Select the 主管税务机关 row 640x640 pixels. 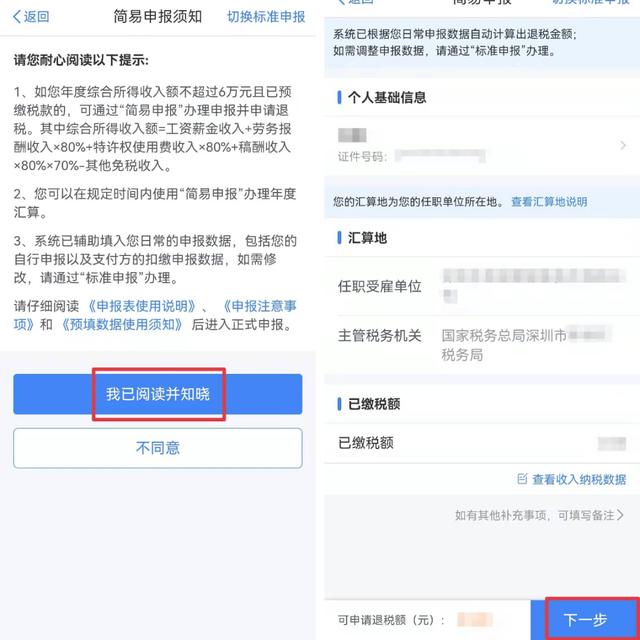coord(482,345)
